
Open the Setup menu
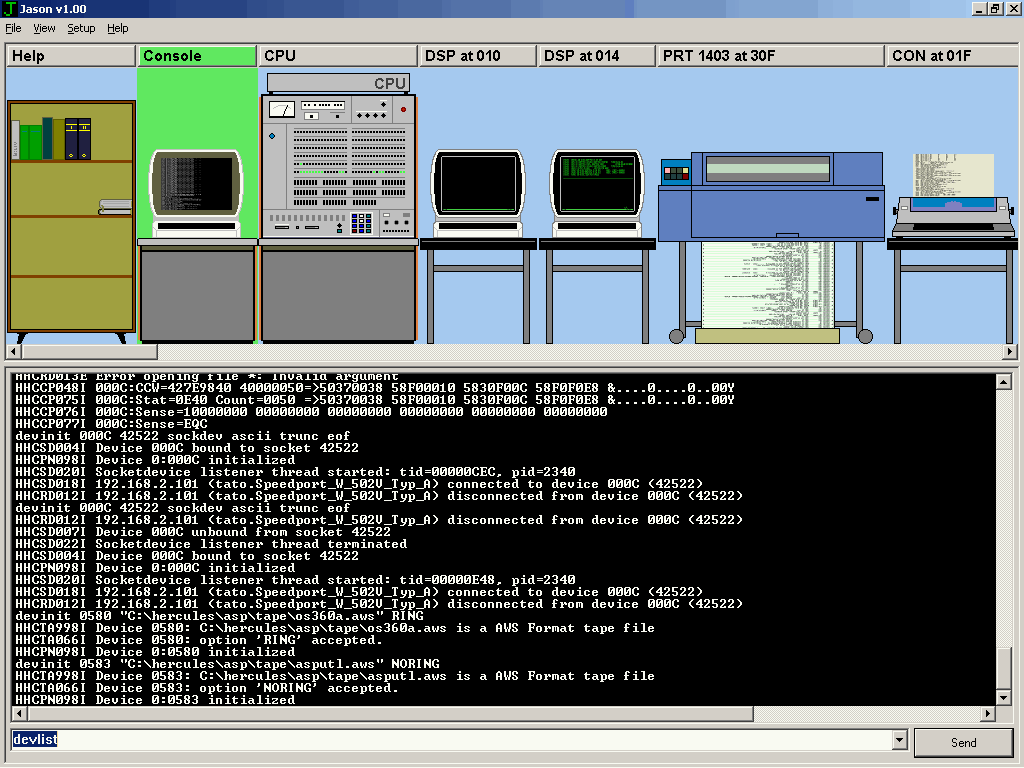81,29
